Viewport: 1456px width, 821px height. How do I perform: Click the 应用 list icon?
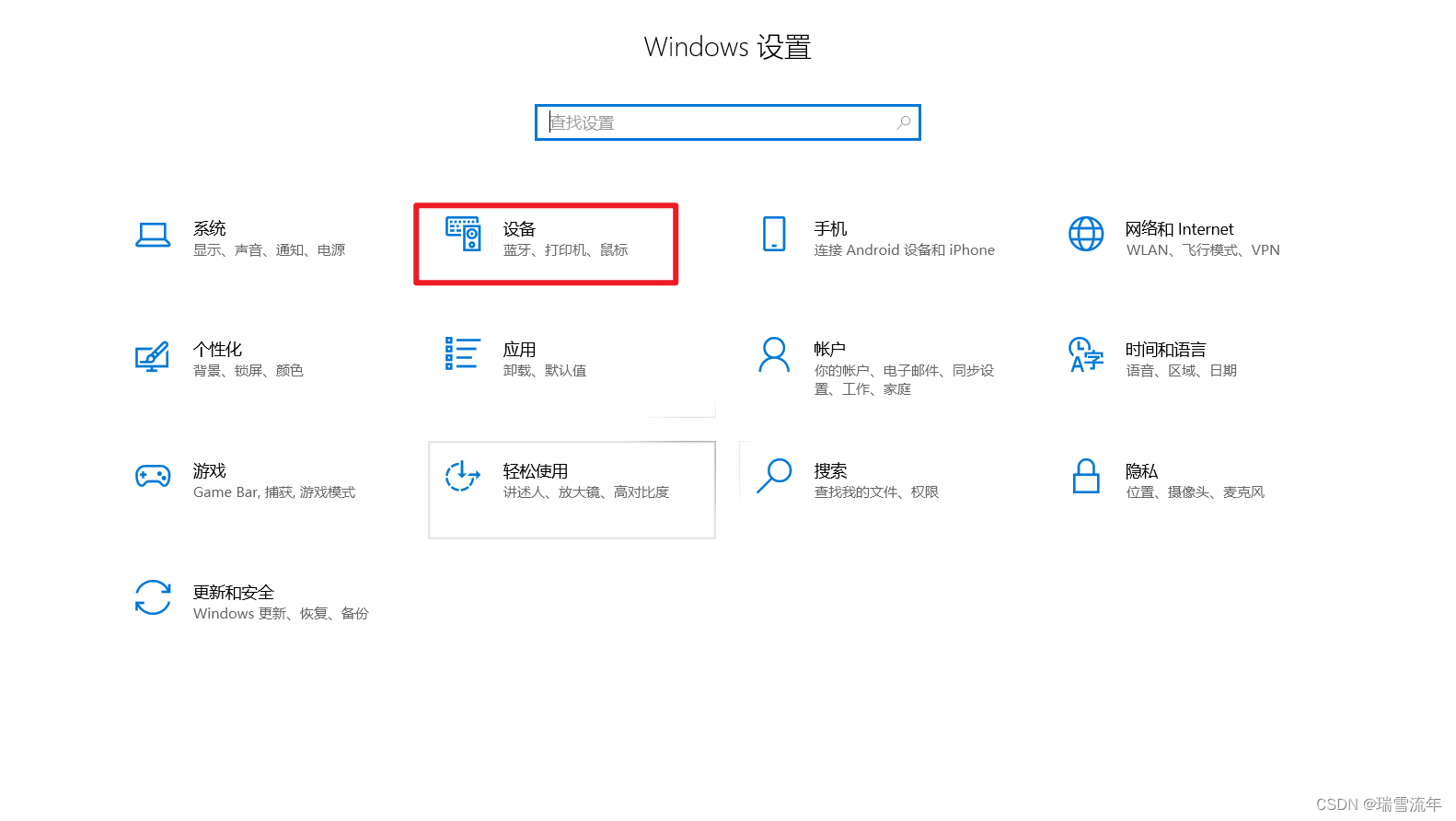462,353
